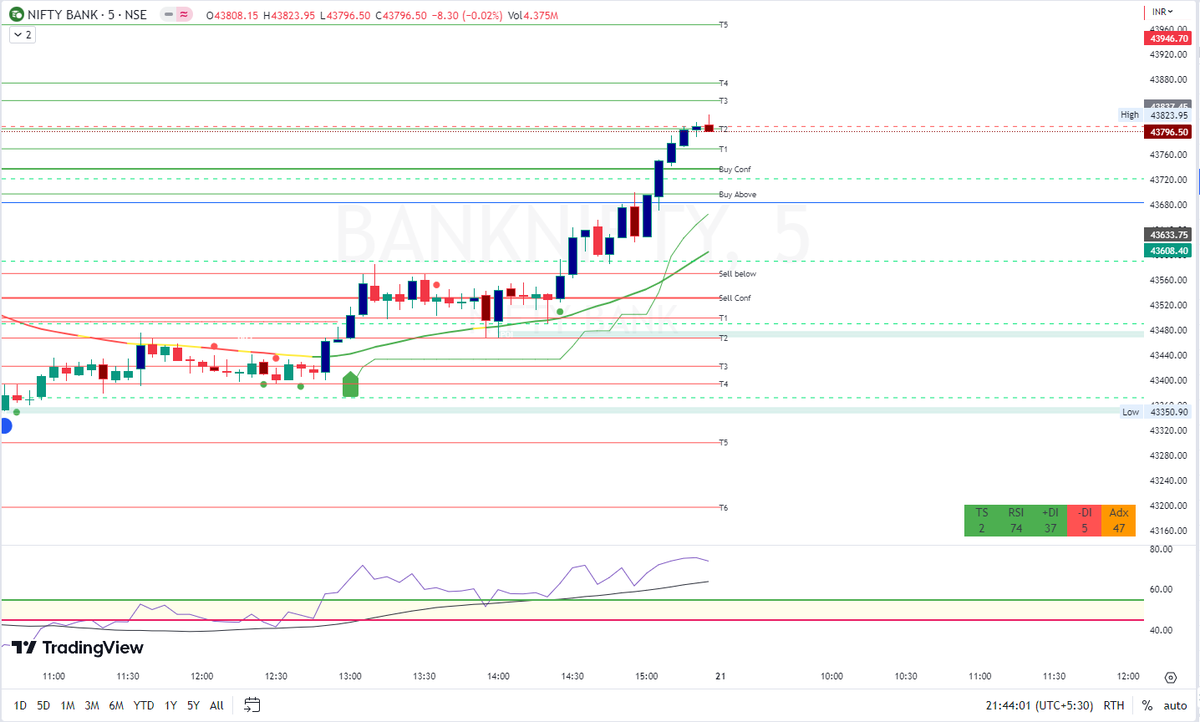This screenshot has height=722, width=1200.
Task: Open the timezone menu showing UTC+5:30
Action: pyautogui.click(x=1038, y=705)
